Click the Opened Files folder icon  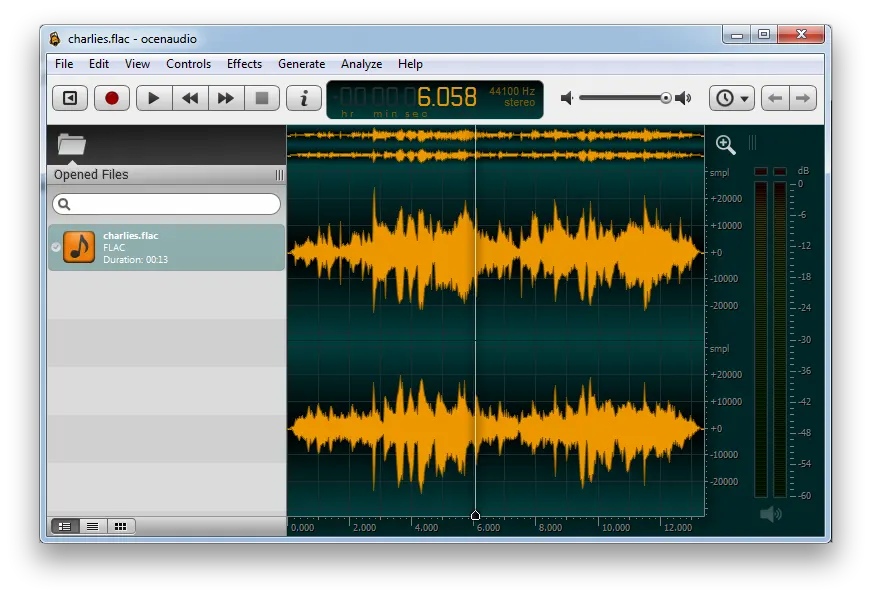(70, 144)
